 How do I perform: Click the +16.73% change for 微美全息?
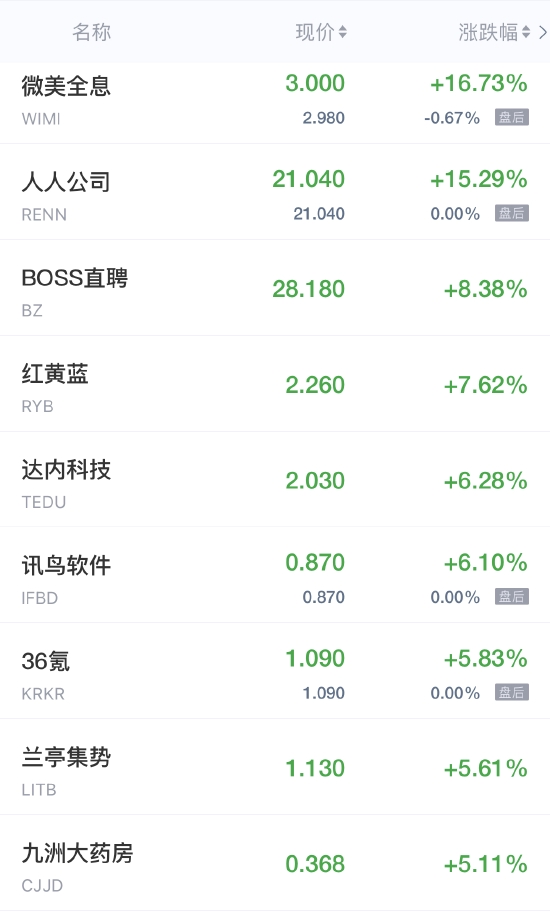[x=478, y=83]
